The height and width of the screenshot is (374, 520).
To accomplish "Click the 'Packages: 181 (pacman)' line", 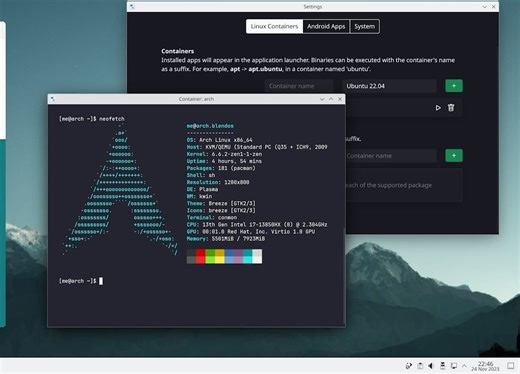I will (221, 168).
